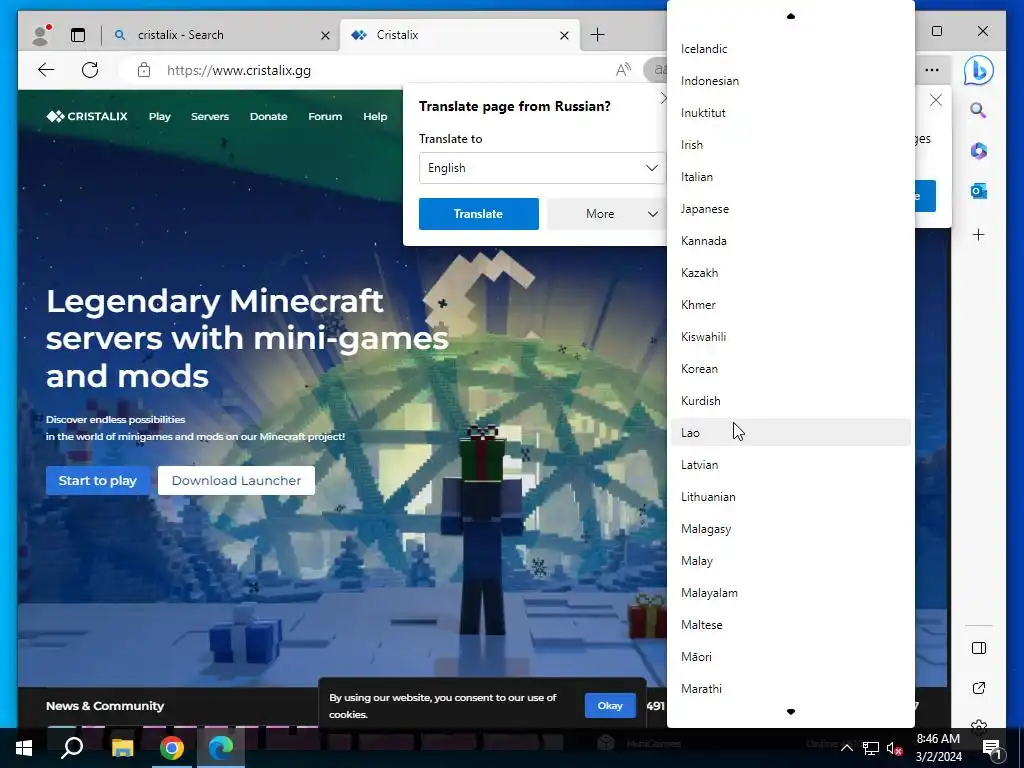Expand the More options dropdown
The height and width of the screenshot is (768, 1024).
[x=606, y=214]
